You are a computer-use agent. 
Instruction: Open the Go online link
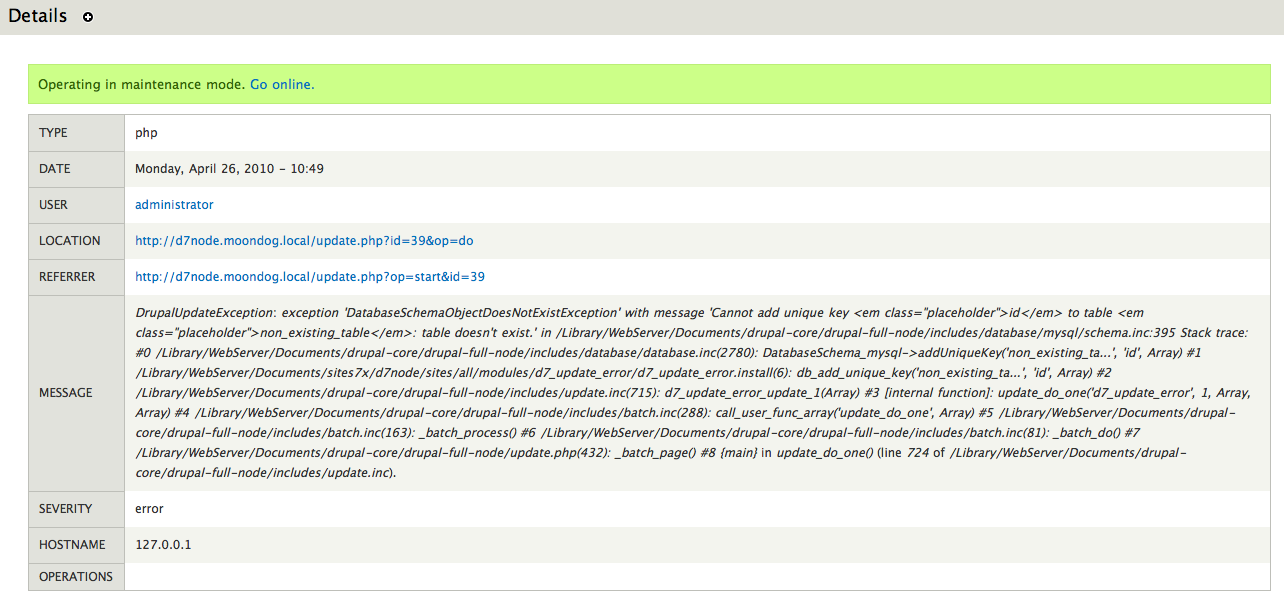click(281, 84)
